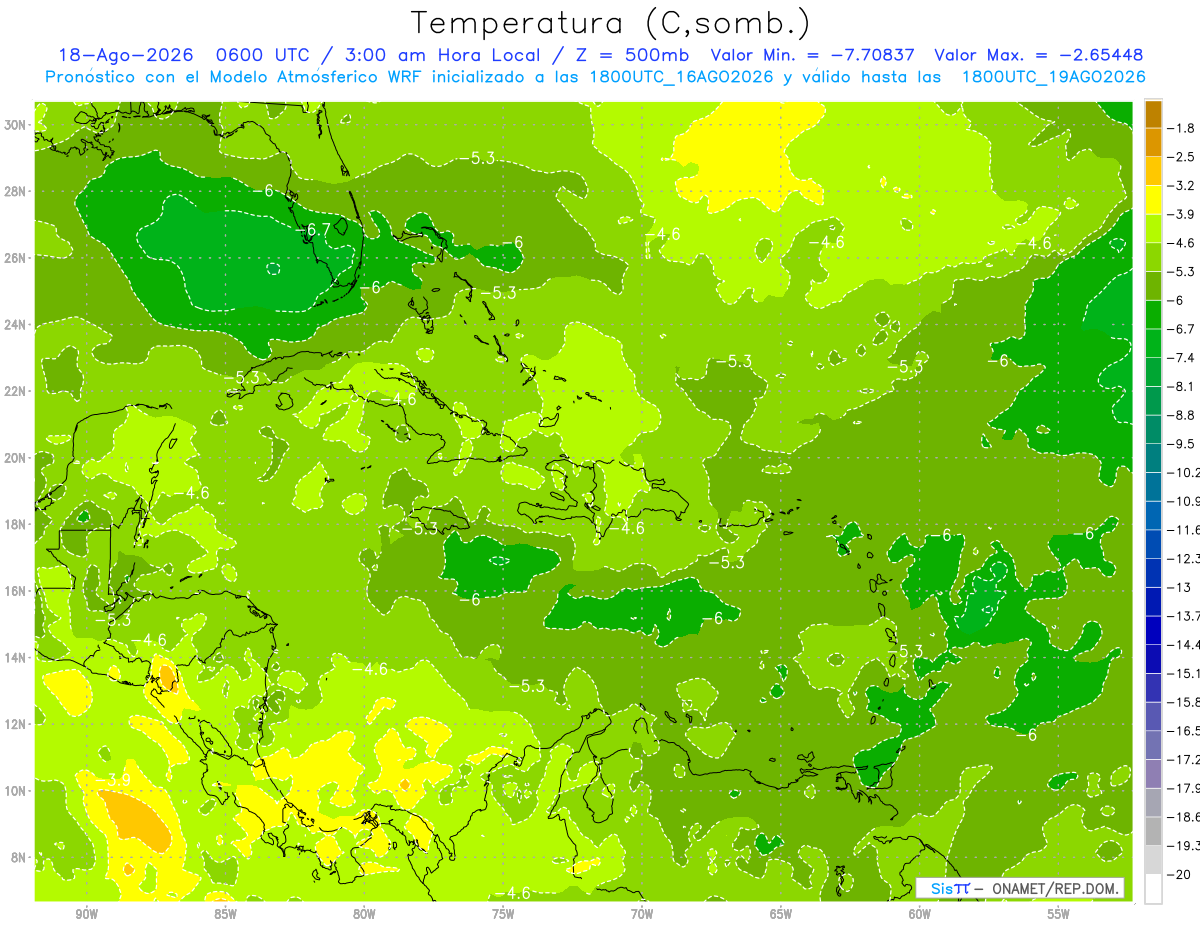The height and width of the screenshot is (927, 1200).
Task: Click the '28N' latitude axis label
Action: (17, 191)
